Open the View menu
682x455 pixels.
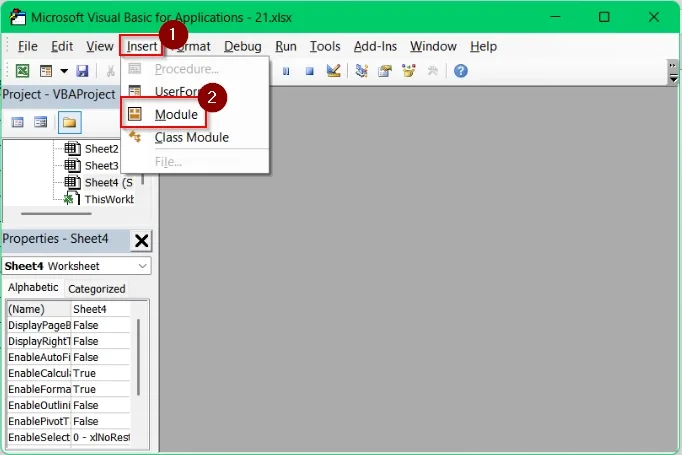pyautogui.click(x=100, y=46)
